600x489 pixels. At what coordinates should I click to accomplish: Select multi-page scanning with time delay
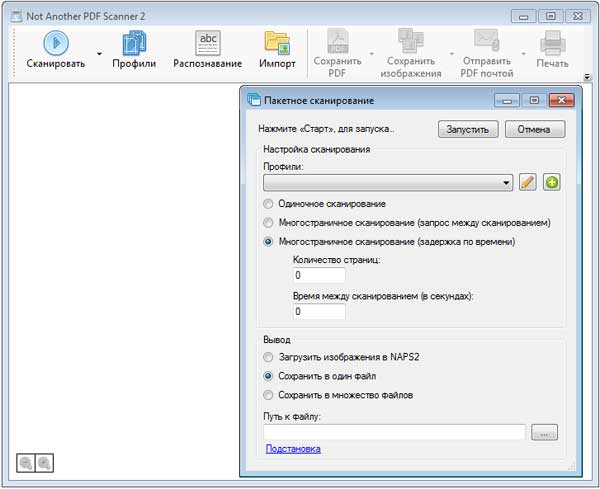[x=268, y=241]
